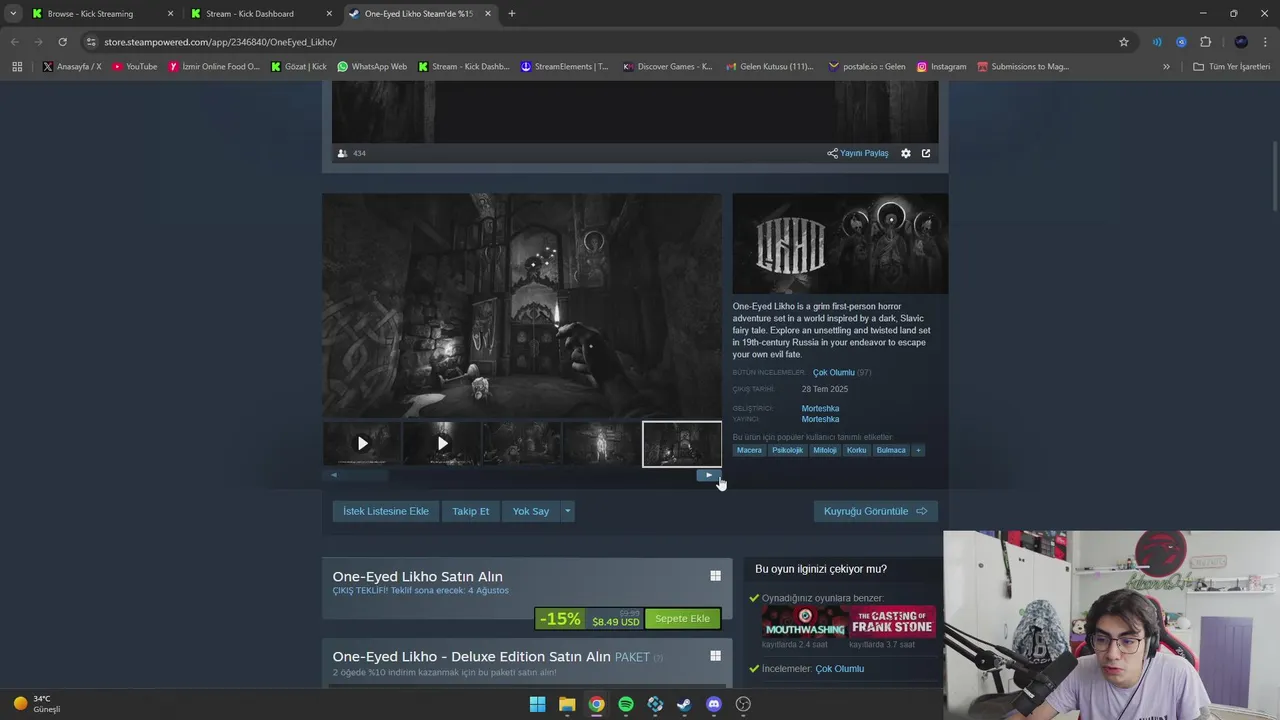Add game via İstek Listesine Ekle
Image resolution: width=1280 pixels, height=720 pixels.
[x=386, y=511]
